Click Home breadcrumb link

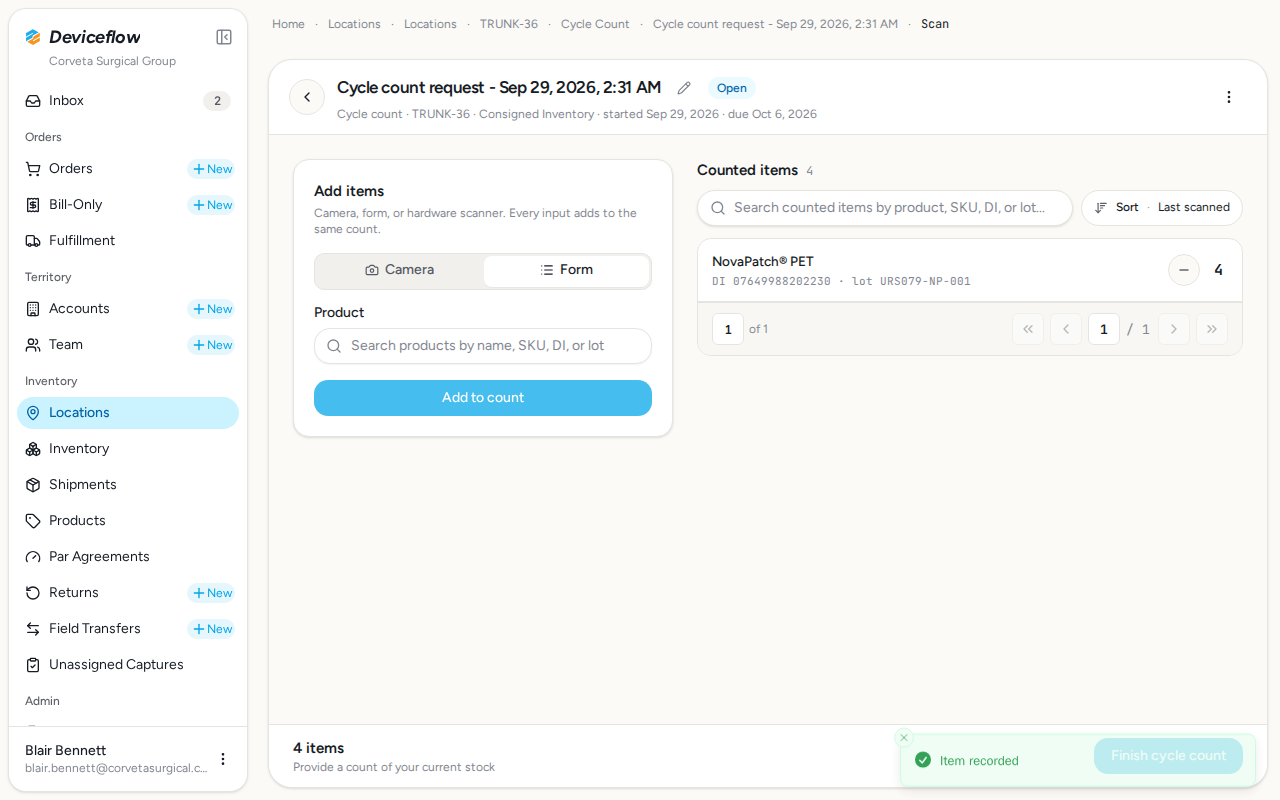(x=288, y=24)
